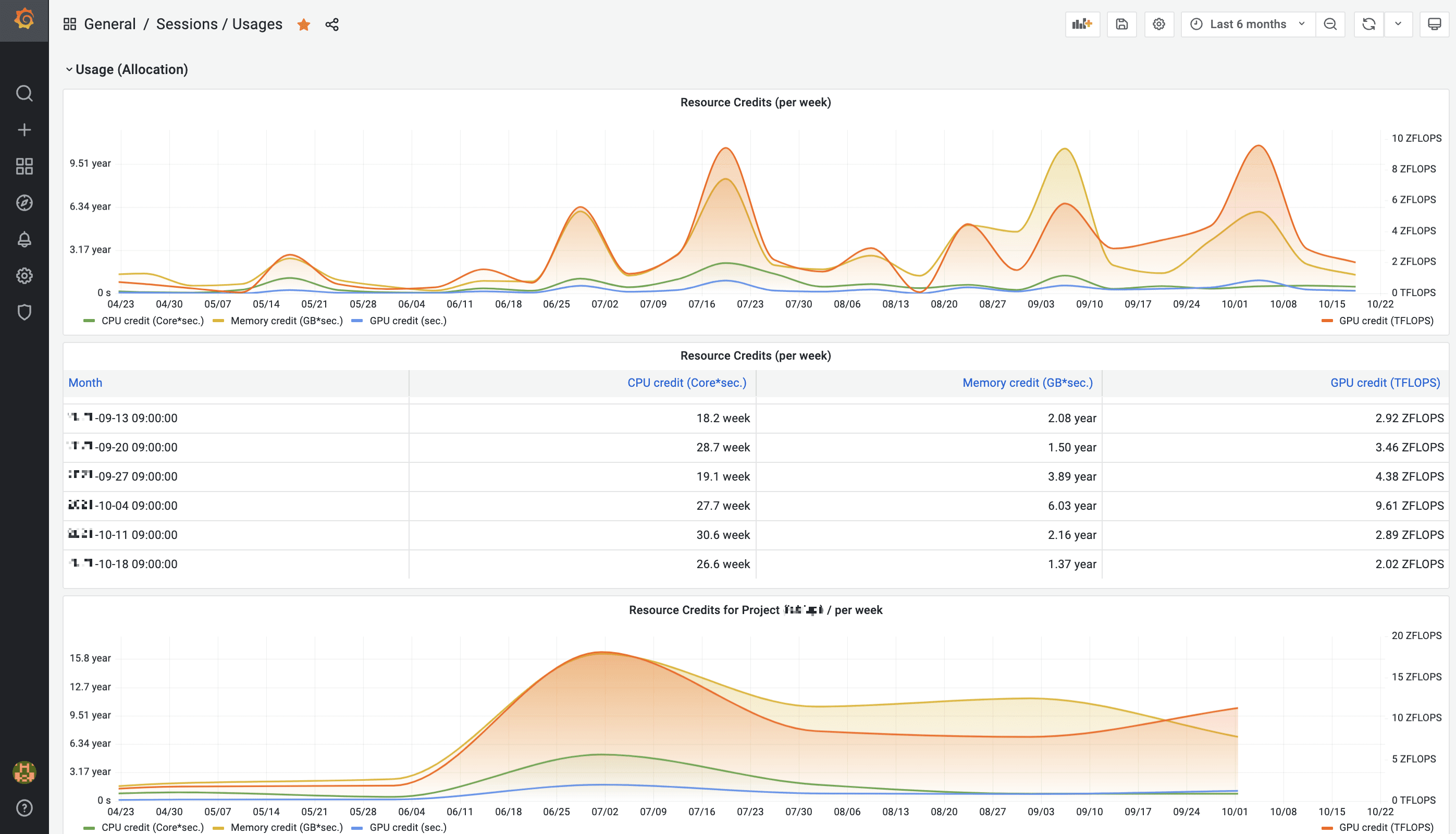The image size is (1456, 834).
Task: Add a panel with the chart-plus icon
Action: coord(1082,24)
